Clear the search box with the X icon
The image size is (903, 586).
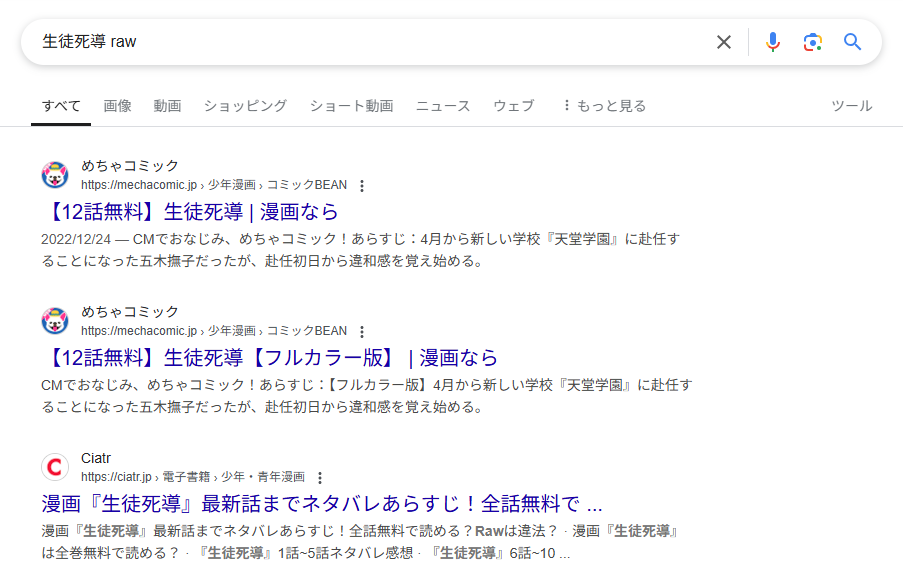(x=724, y=42)
